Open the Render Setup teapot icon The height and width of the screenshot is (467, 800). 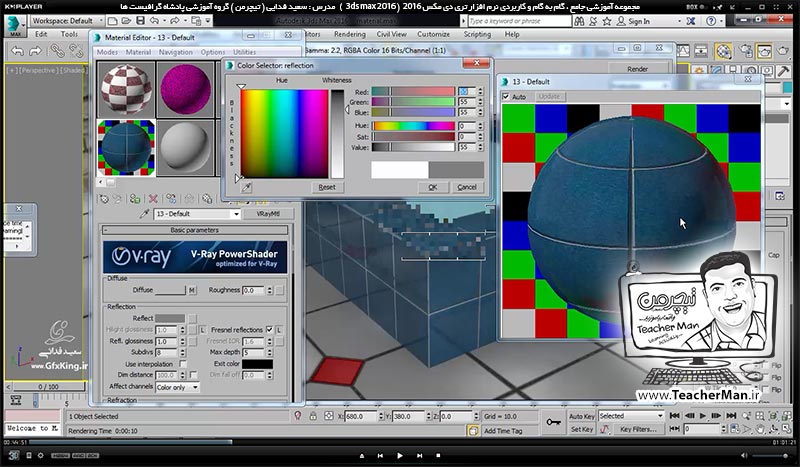point(745,51)
